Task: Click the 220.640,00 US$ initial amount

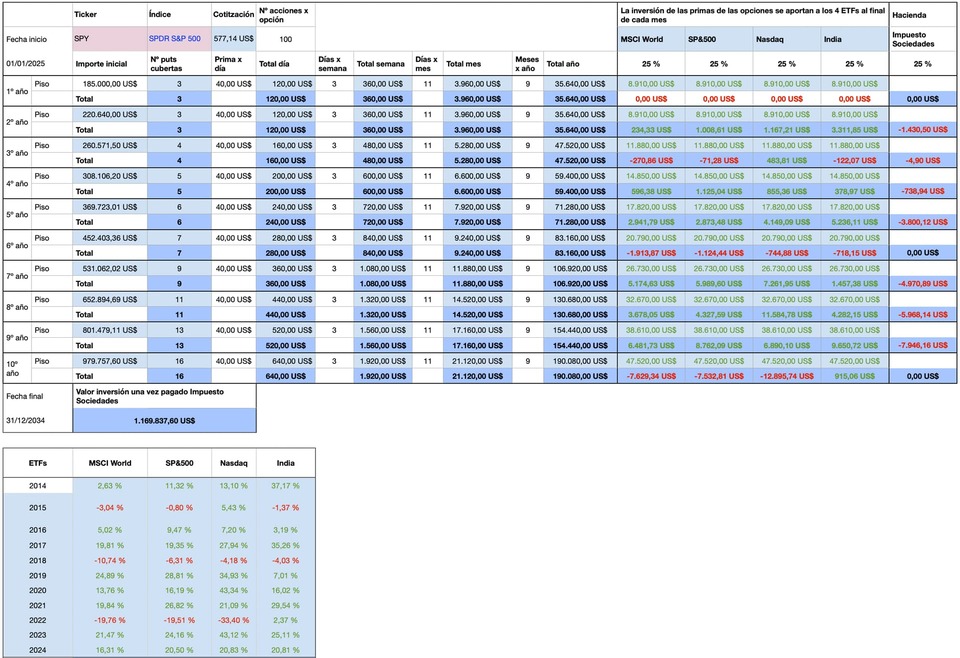Action: [x=110, y=114]
